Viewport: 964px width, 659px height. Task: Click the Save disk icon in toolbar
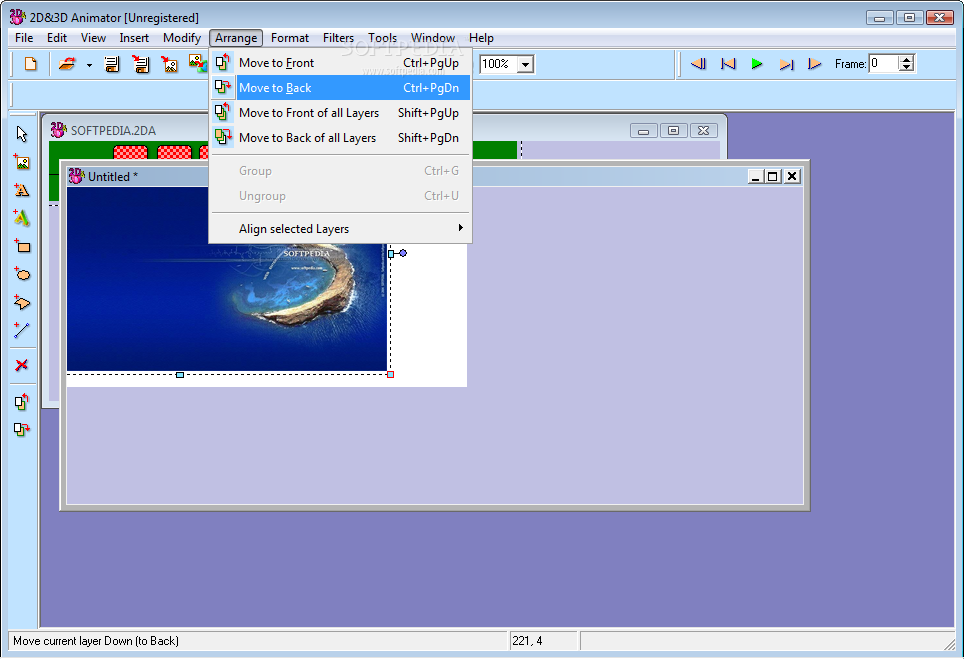tap(112, 64)
